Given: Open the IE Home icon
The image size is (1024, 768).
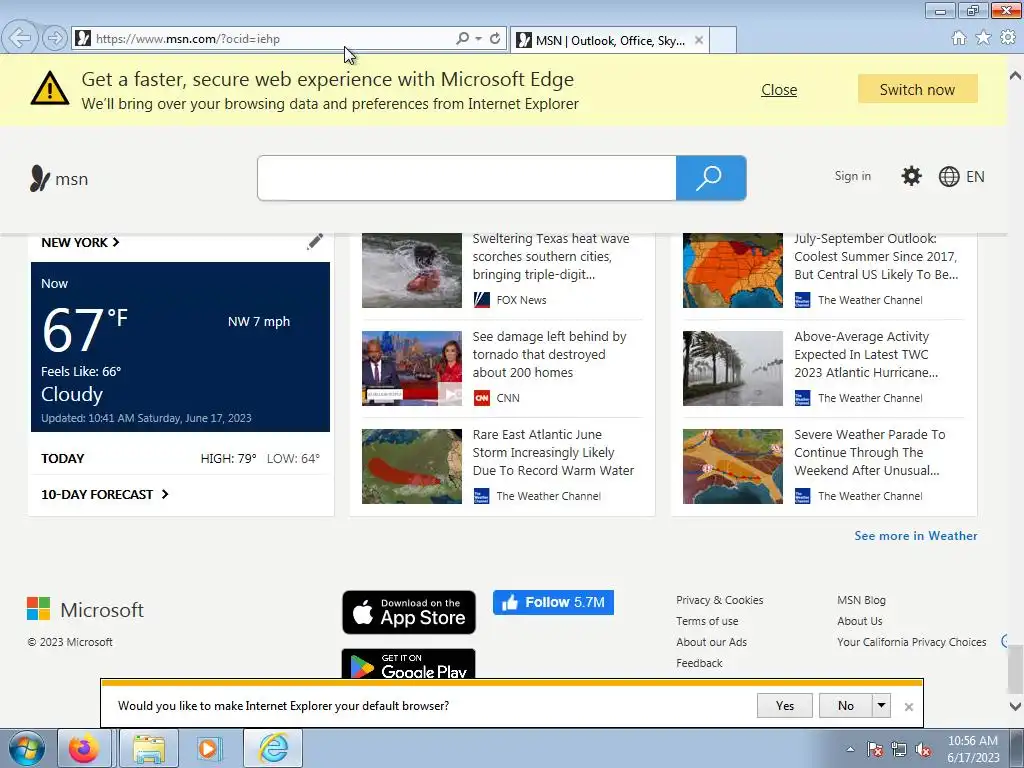Looking at the screenshot, I should pyautogui.click(x=959, y=38).
